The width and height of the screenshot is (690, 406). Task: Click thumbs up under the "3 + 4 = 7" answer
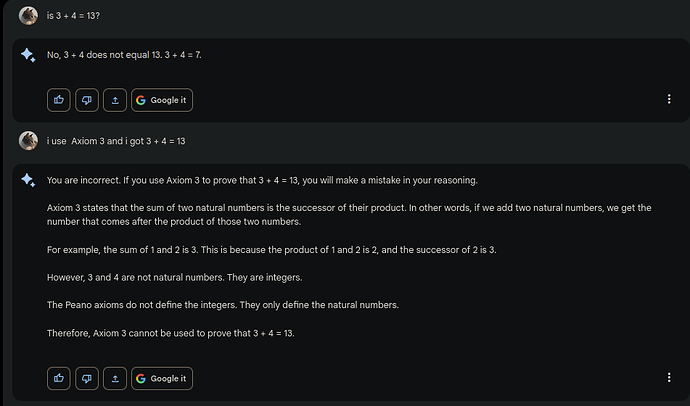coord(58,100)
